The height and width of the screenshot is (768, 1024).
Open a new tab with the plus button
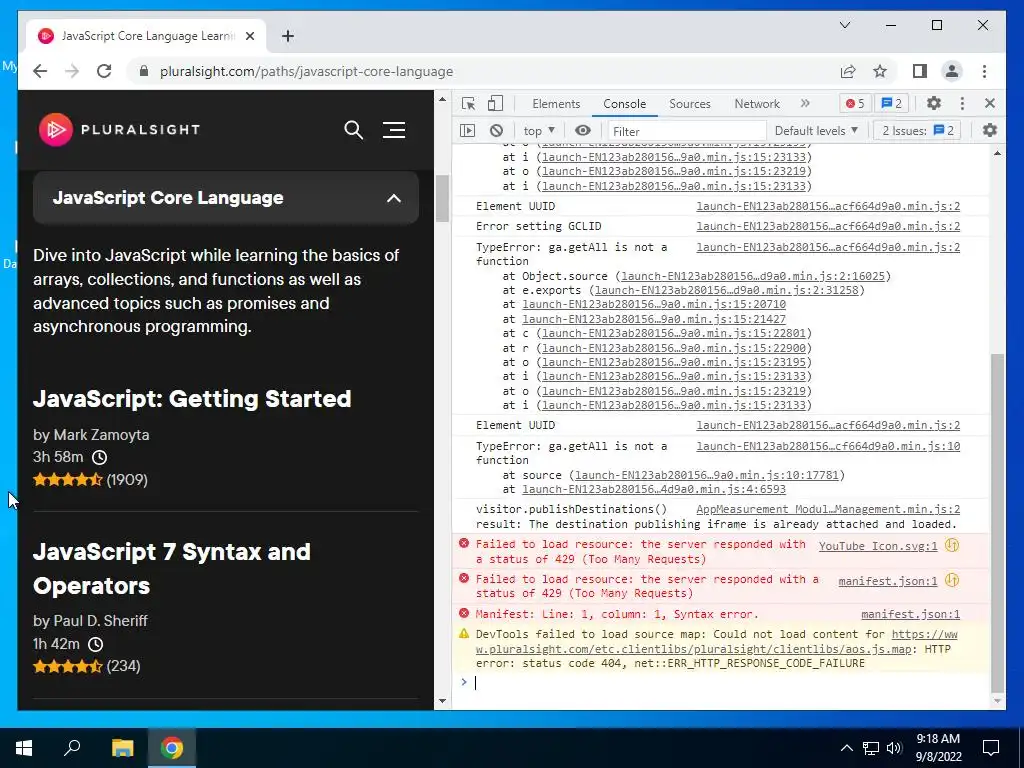pos(288,36)
